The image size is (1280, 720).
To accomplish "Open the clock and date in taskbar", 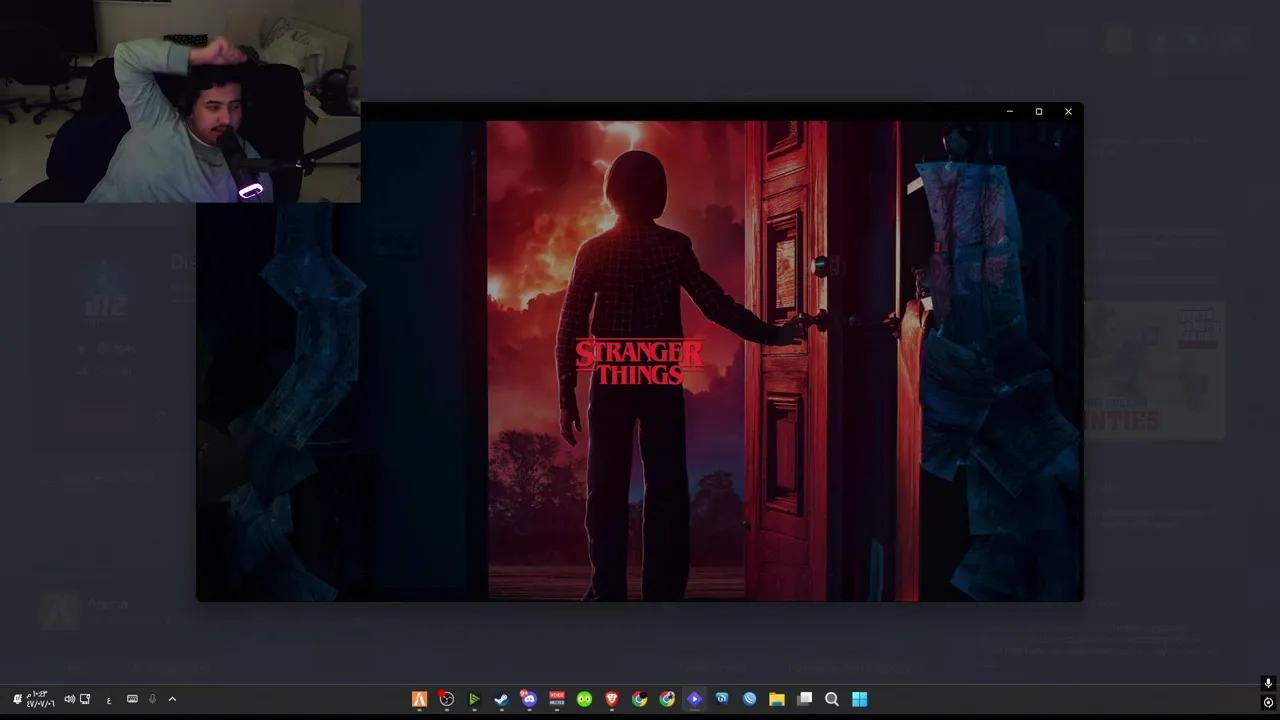I will (41, 699).
